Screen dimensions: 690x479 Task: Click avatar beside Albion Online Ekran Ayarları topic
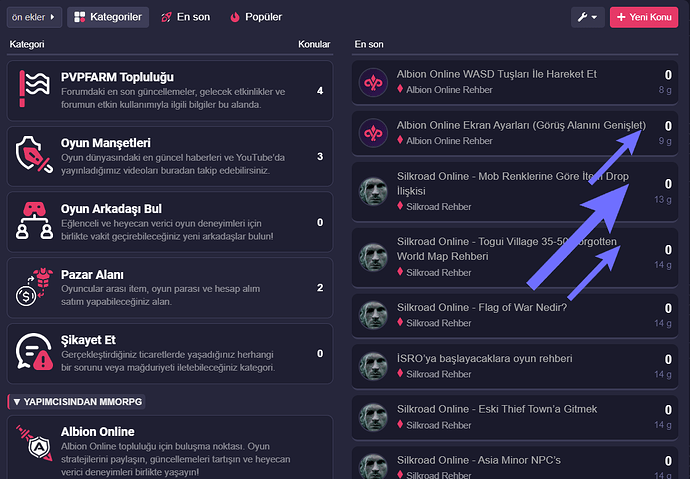pos(373,133)
